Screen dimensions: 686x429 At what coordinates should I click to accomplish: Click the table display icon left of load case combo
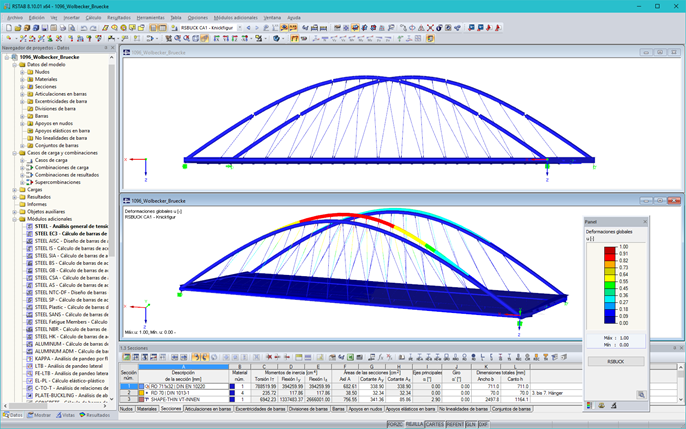click(x=174, y=28)
